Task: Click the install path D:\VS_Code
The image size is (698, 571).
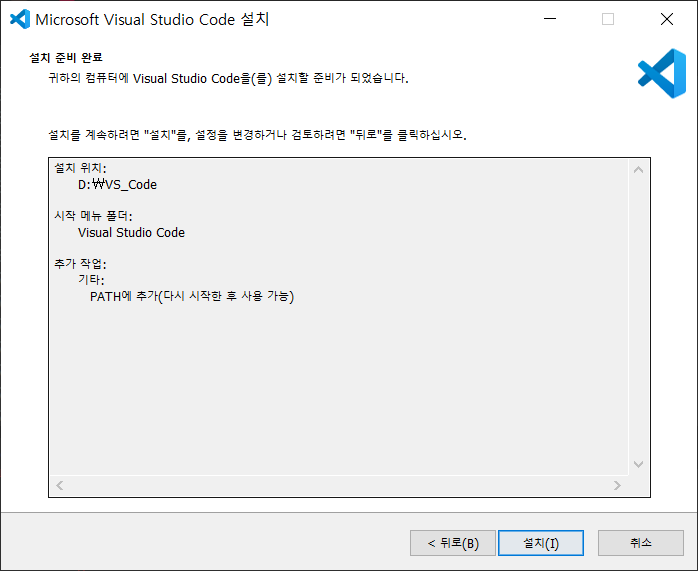Action: click(118, 185)
